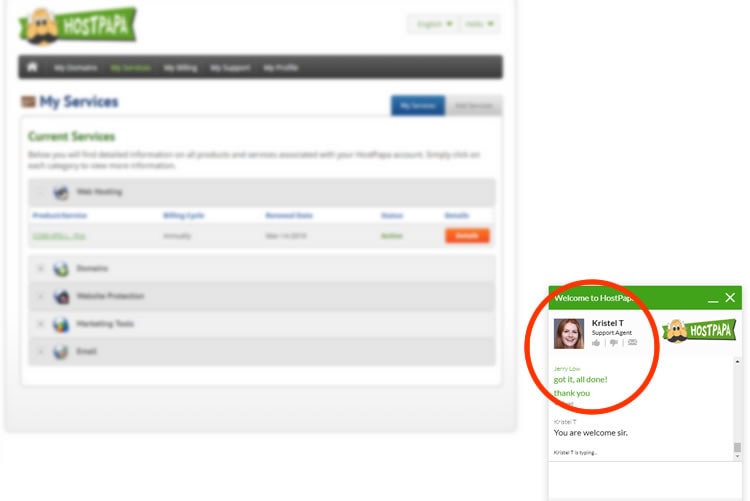The width and height of the screenshot is (750, 501).
Task: Click the Website Protection category icon
Action: [x=61, y=297]
